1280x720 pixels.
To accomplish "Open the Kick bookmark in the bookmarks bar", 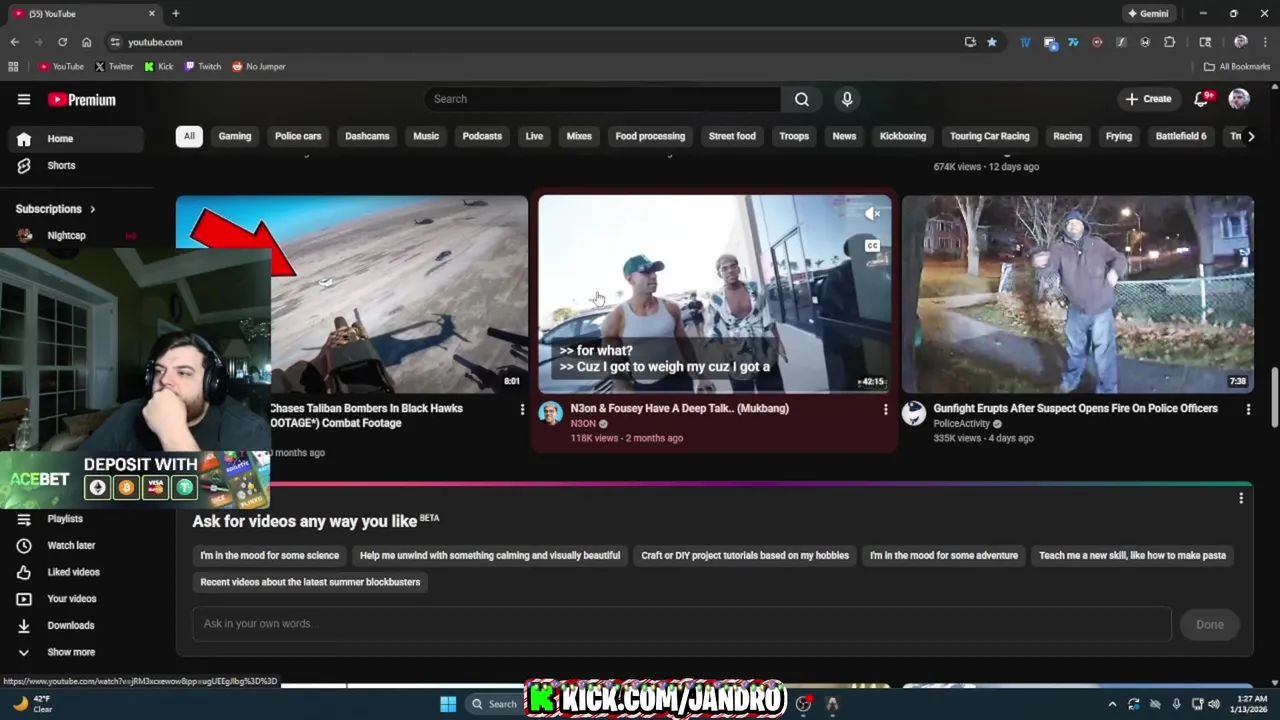I will click(159, 67).
